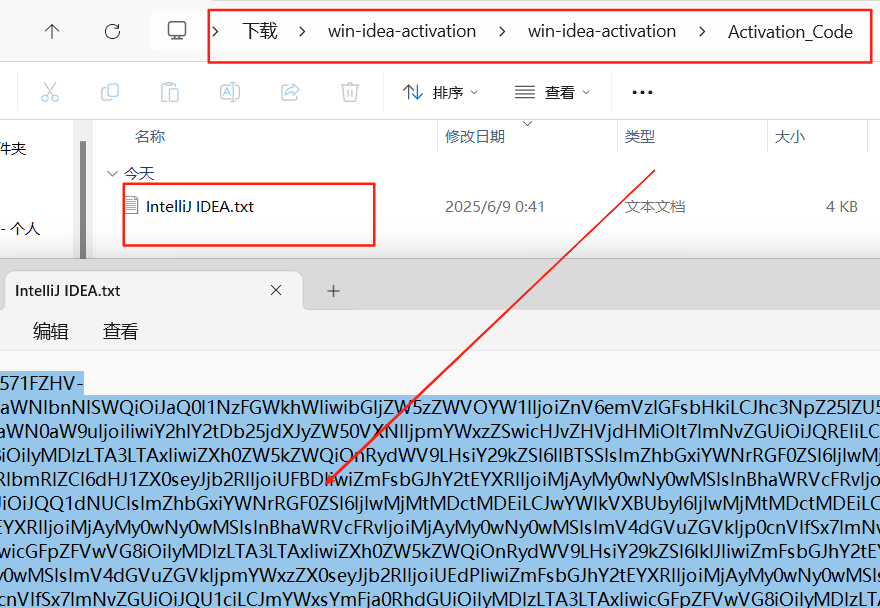880x608 pixels.
Task: Click the Activation_Code breadcrumb
Action: point(790,31)
